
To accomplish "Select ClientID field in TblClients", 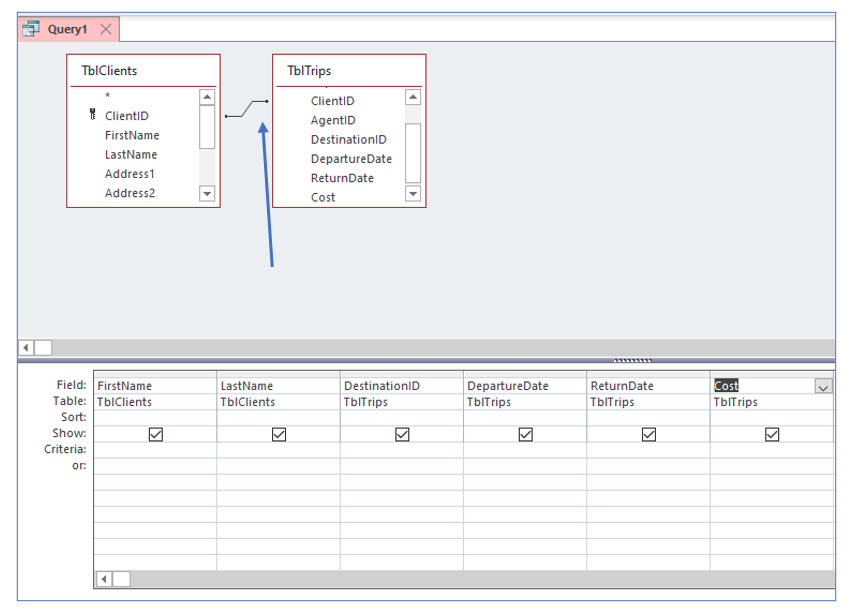I will click(126, 116).
